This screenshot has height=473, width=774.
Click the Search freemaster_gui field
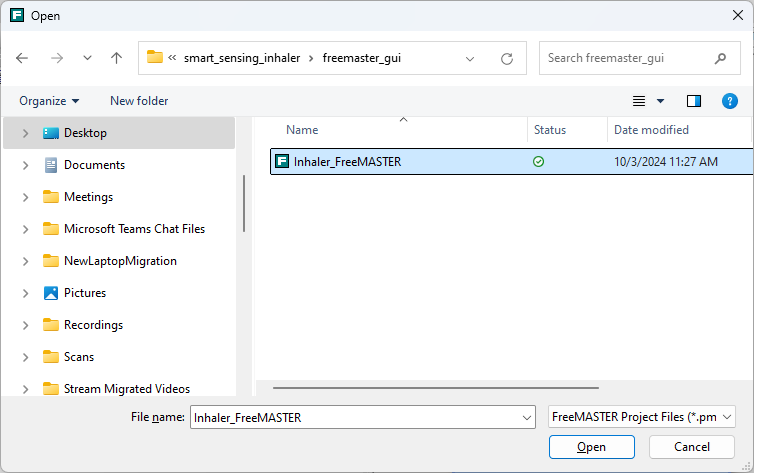(640, 58)
